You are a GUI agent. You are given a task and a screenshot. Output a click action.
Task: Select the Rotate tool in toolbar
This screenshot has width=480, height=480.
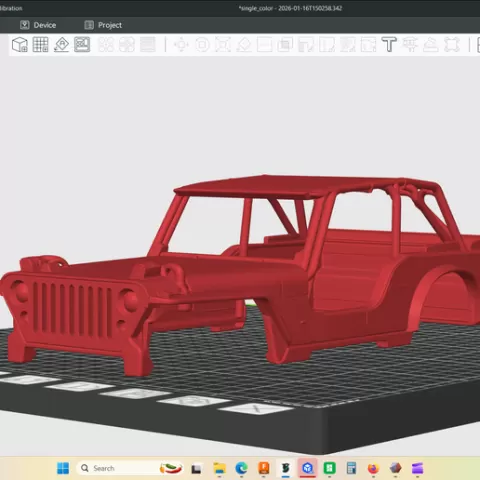[x=202, y=44]
